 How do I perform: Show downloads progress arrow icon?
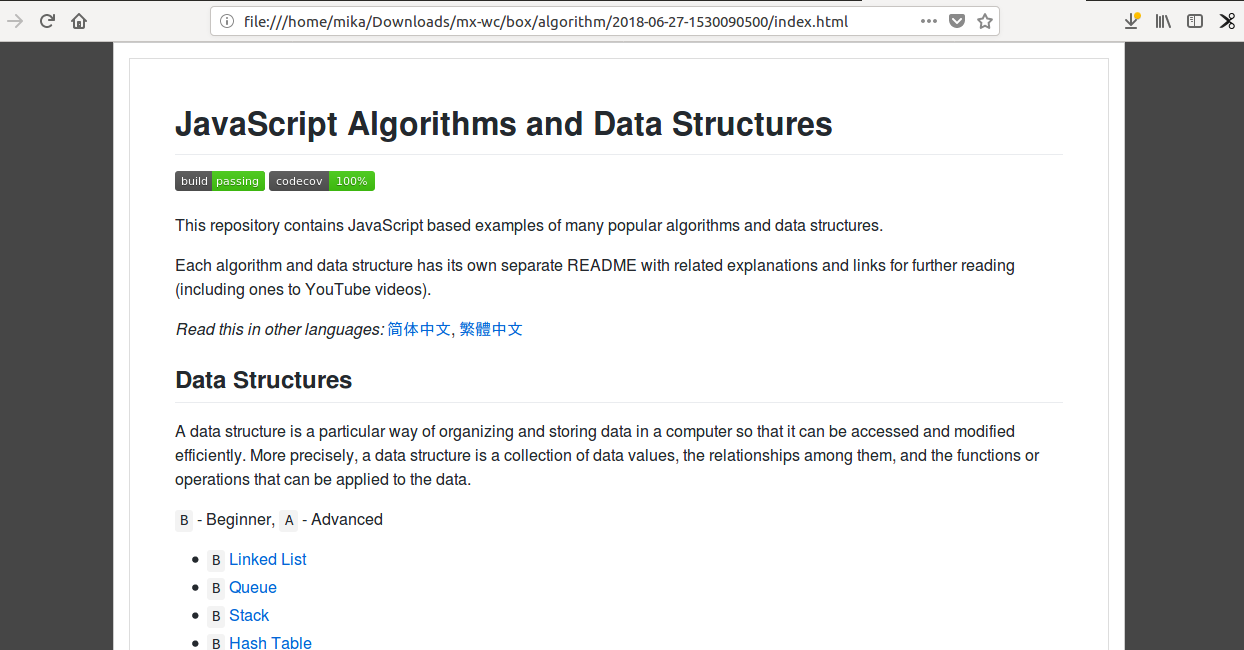tap(1132, 21)
